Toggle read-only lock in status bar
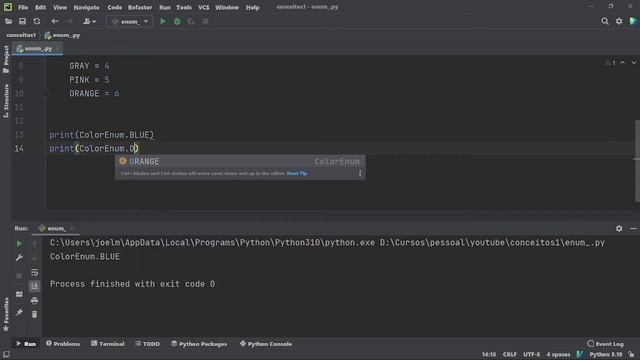Image resolution: width=640 pixels, height=360 pixels. (631, 354)
